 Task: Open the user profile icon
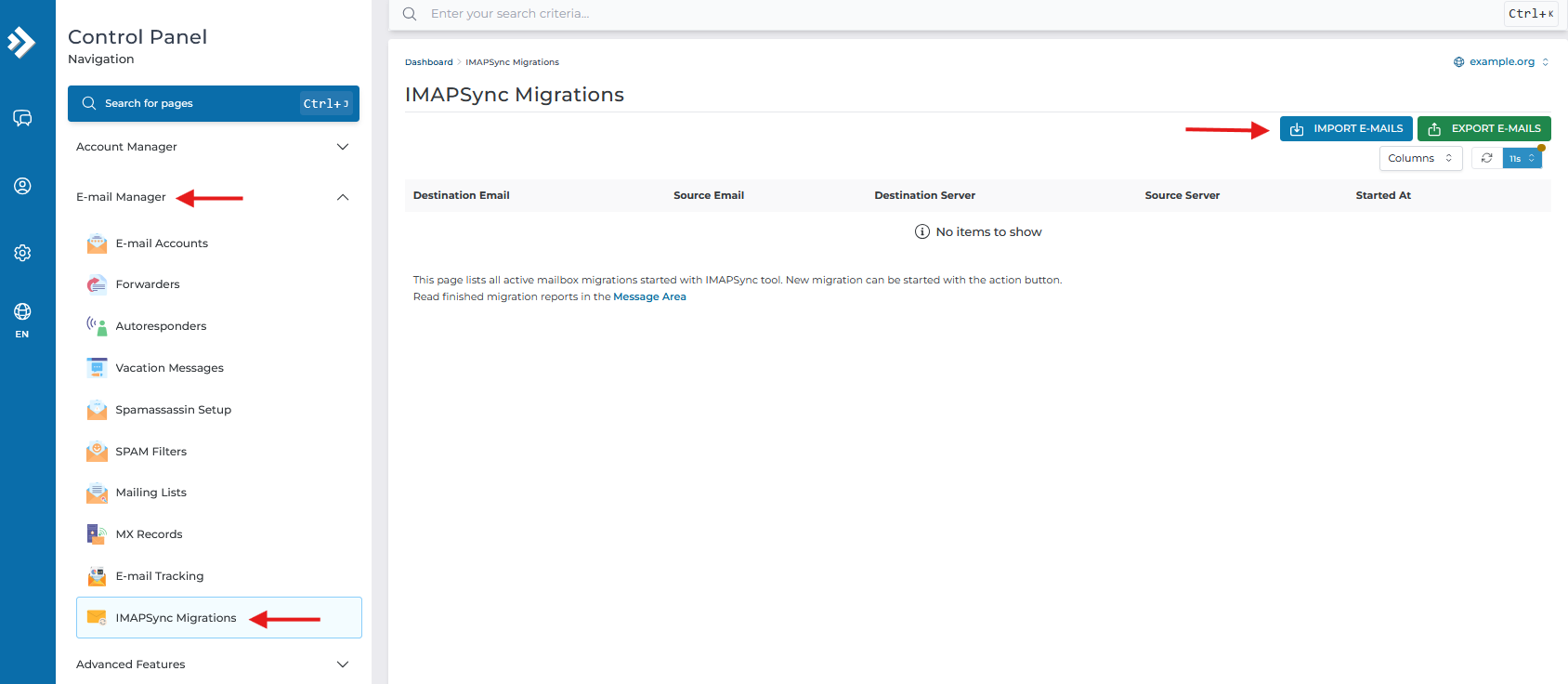(x=22, y=186)
